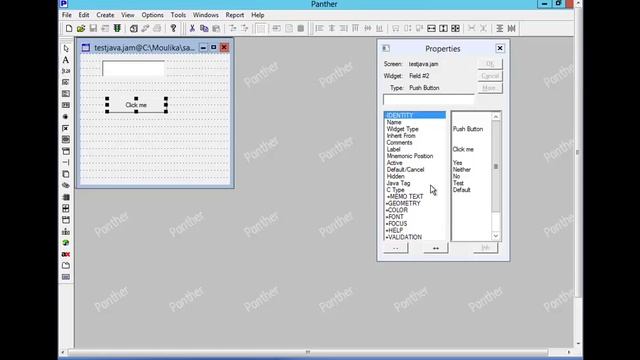Click the property value input field in Properties

point(429,100)
